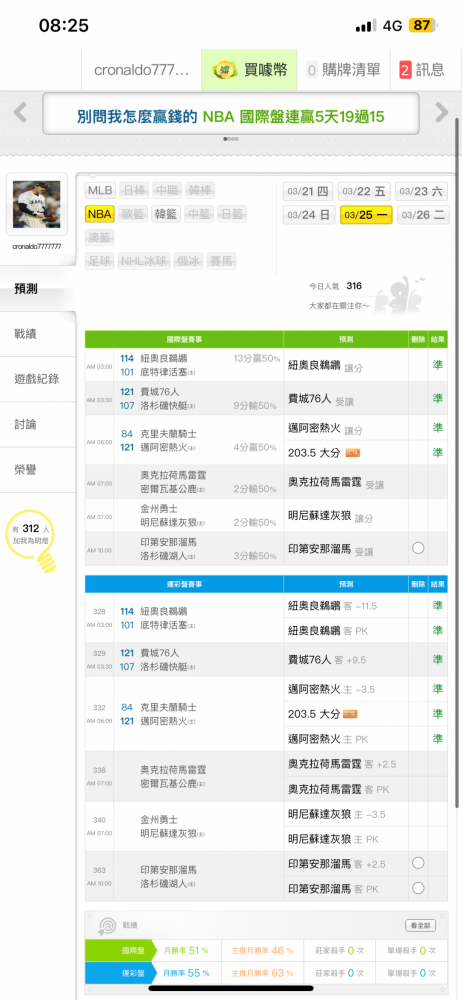Viewport: 462px width, 1000px height.
Task: Choose date 03/21 四
Action: [309, 191]
